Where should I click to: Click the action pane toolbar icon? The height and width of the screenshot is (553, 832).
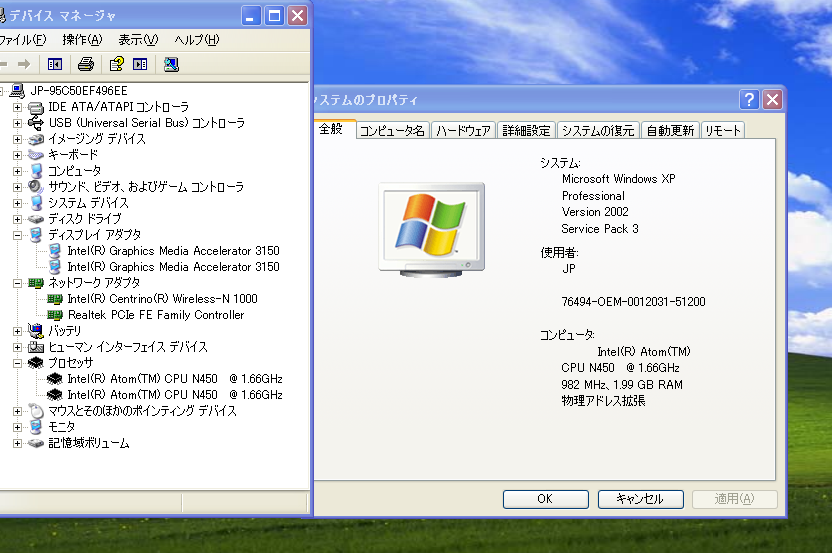pos(140,64)
